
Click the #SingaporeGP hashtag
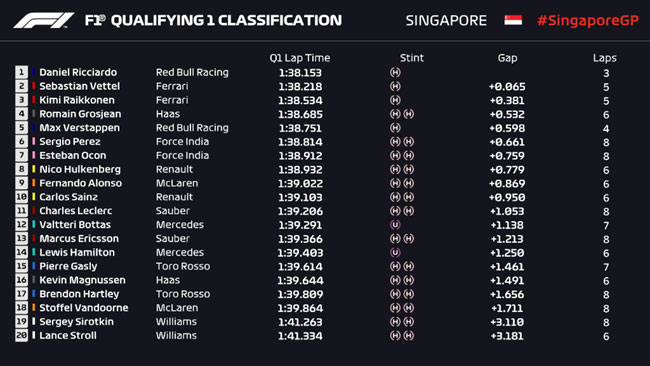587,21
